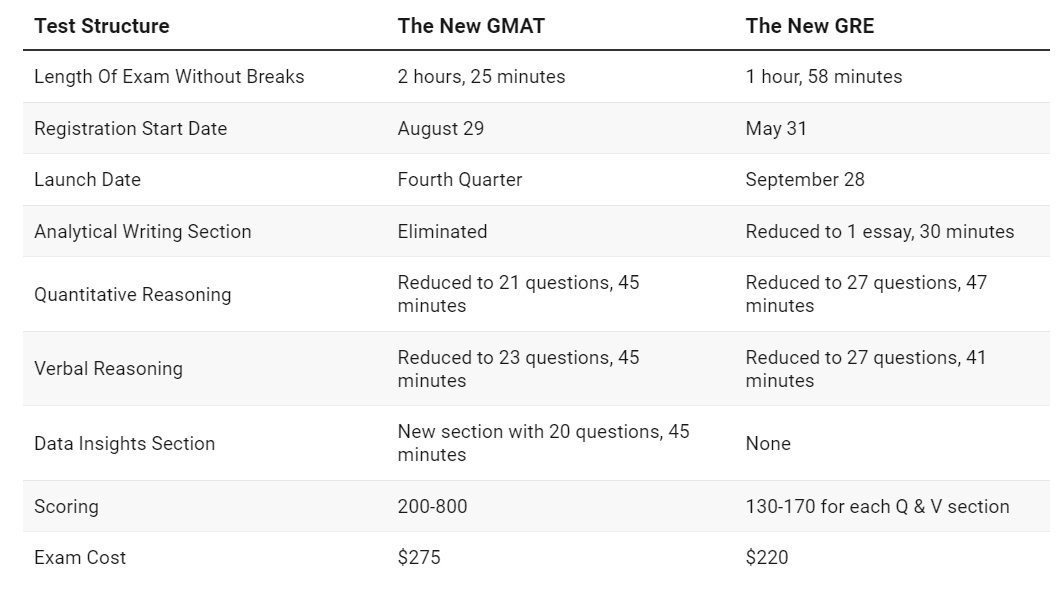The width and height of the screenshot is (1064, 589).
Task: Click the Eliminated cell
Action: (442, 232)
